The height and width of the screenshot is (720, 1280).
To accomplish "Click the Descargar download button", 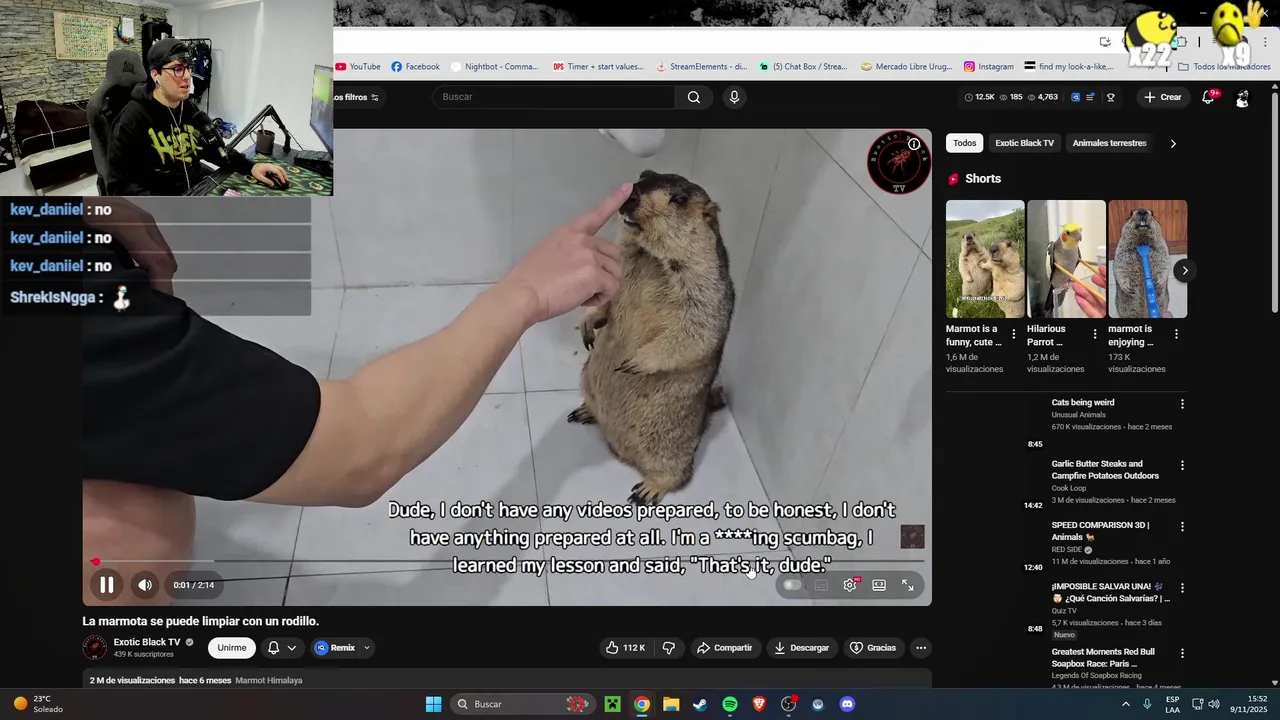I will click(x=801, y=648).
